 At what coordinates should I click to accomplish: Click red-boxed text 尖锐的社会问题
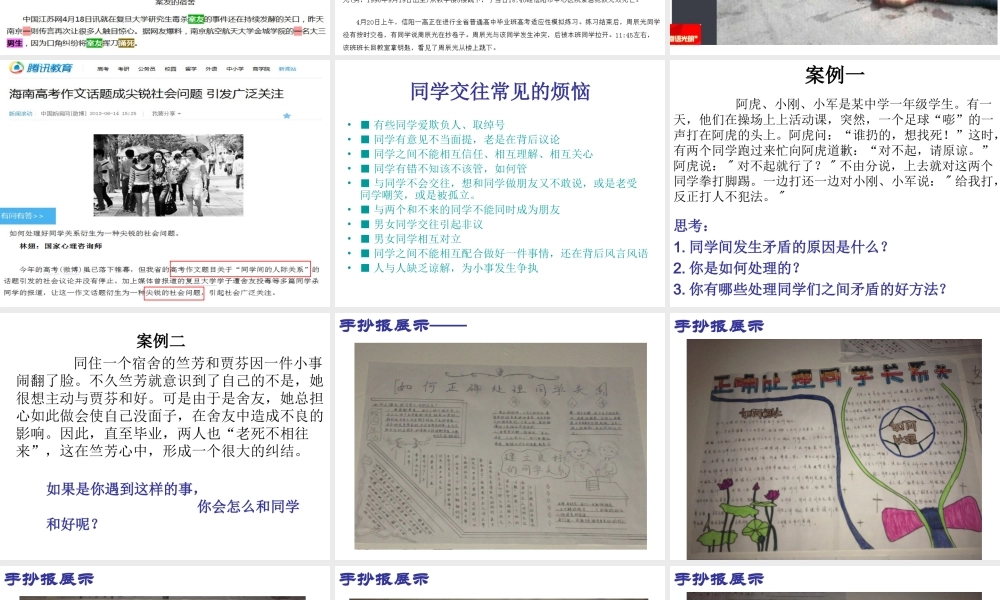coord(173,293)
